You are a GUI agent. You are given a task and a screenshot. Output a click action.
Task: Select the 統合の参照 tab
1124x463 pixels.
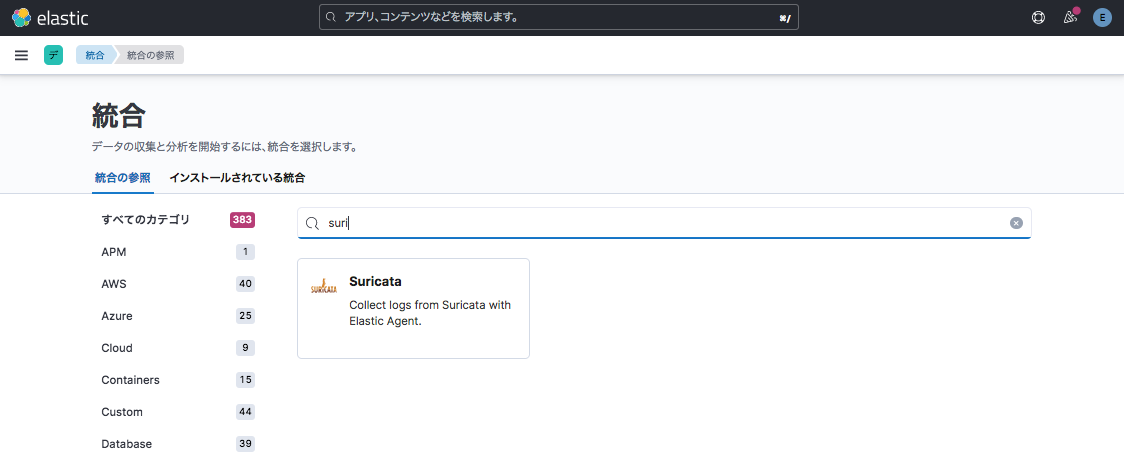pyautogui.click(x=122, y=178)
